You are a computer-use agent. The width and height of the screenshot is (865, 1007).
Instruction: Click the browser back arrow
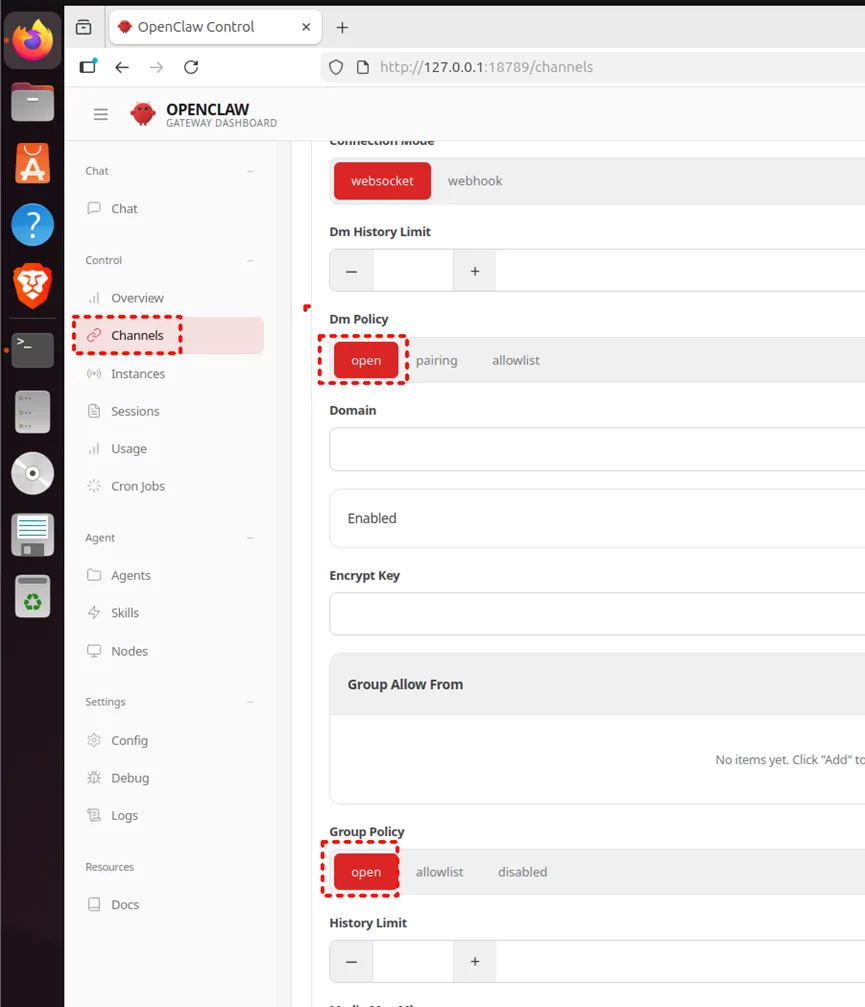[122, 67]
